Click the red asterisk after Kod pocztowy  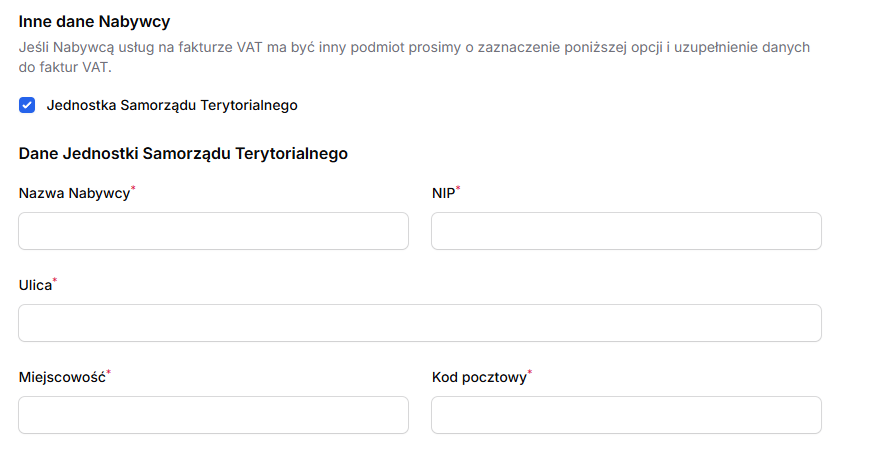[530, 374]
